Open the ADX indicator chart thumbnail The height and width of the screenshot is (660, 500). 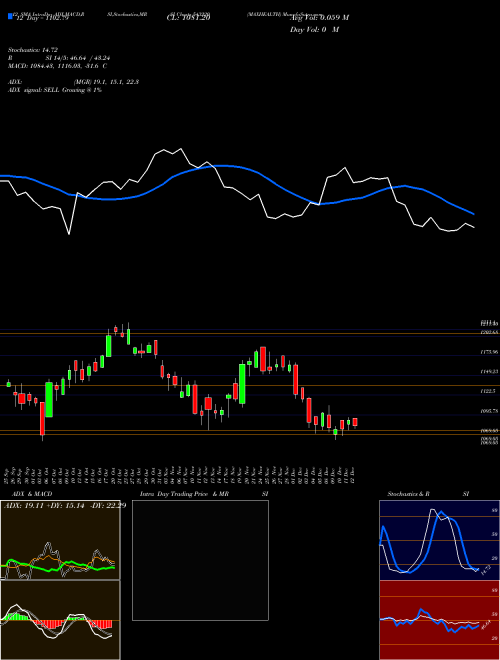pos(60,540)
